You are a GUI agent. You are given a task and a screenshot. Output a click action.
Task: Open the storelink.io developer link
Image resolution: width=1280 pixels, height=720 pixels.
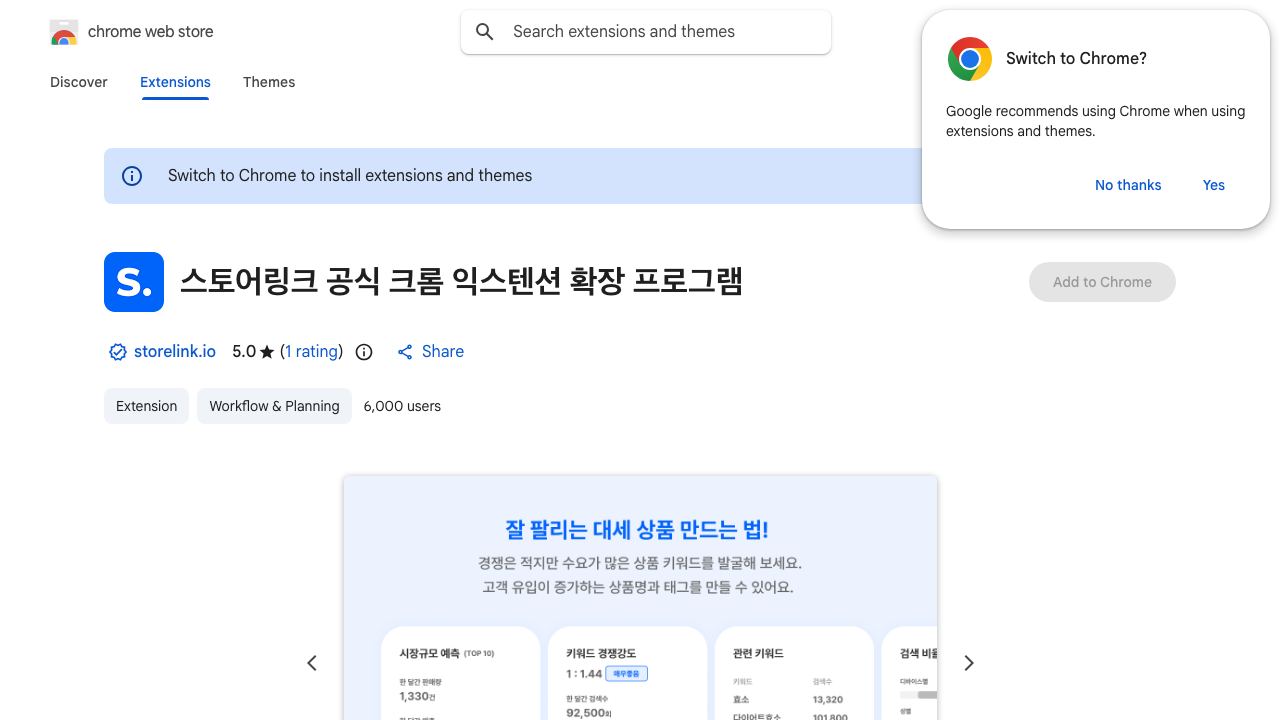tap(175, 352)
